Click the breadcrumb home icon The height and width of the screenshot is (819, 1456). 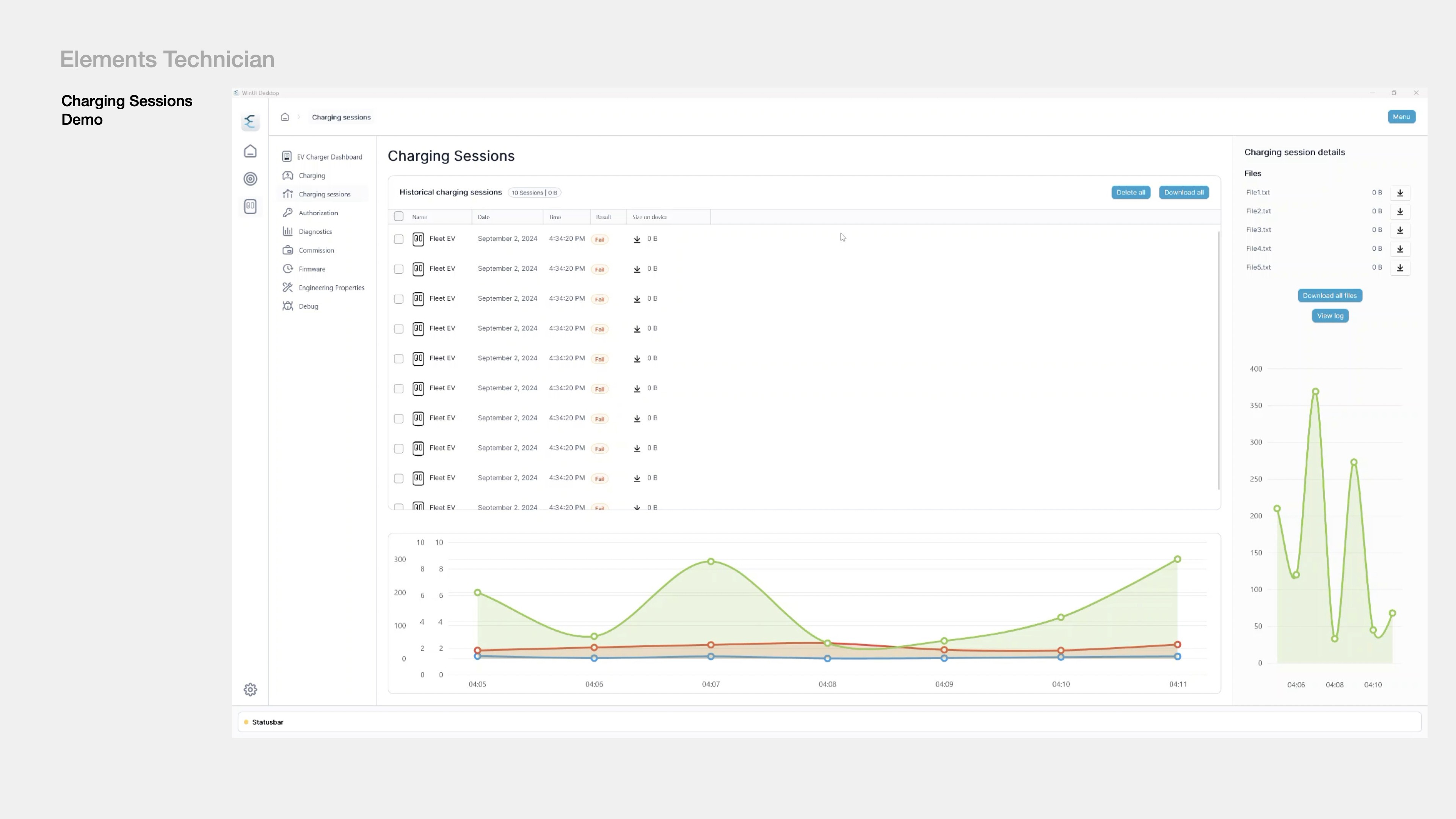coord(285,117)
